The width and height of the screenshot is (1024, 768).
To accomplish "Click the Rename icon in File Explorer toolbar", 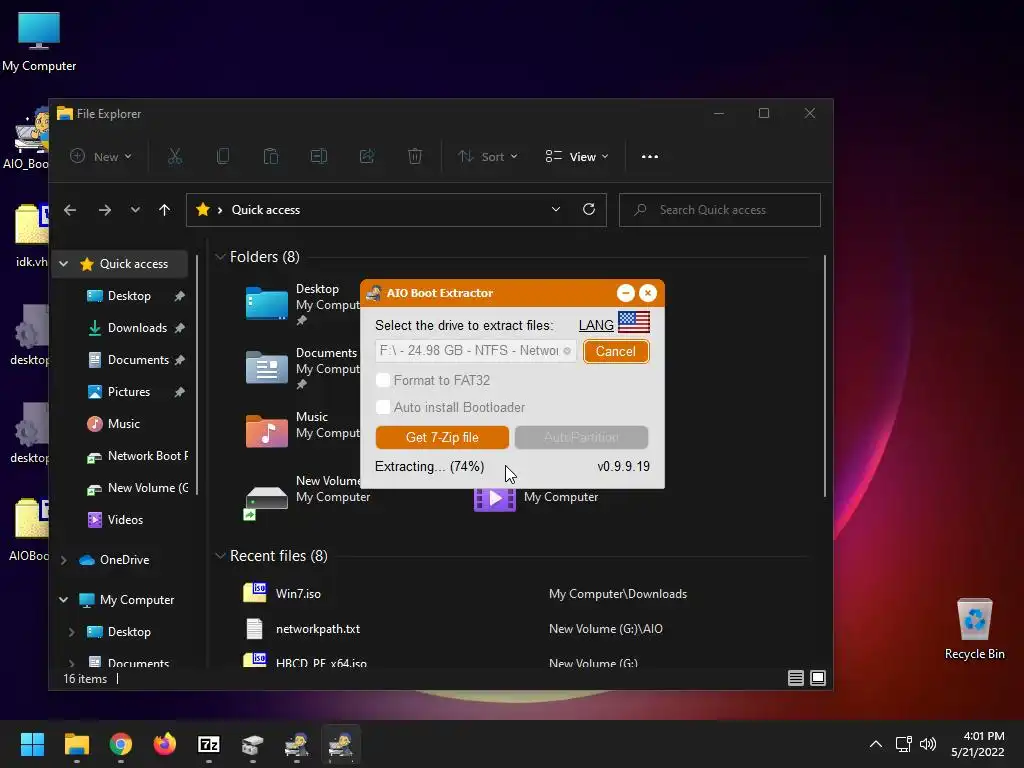I will (319, 156).
